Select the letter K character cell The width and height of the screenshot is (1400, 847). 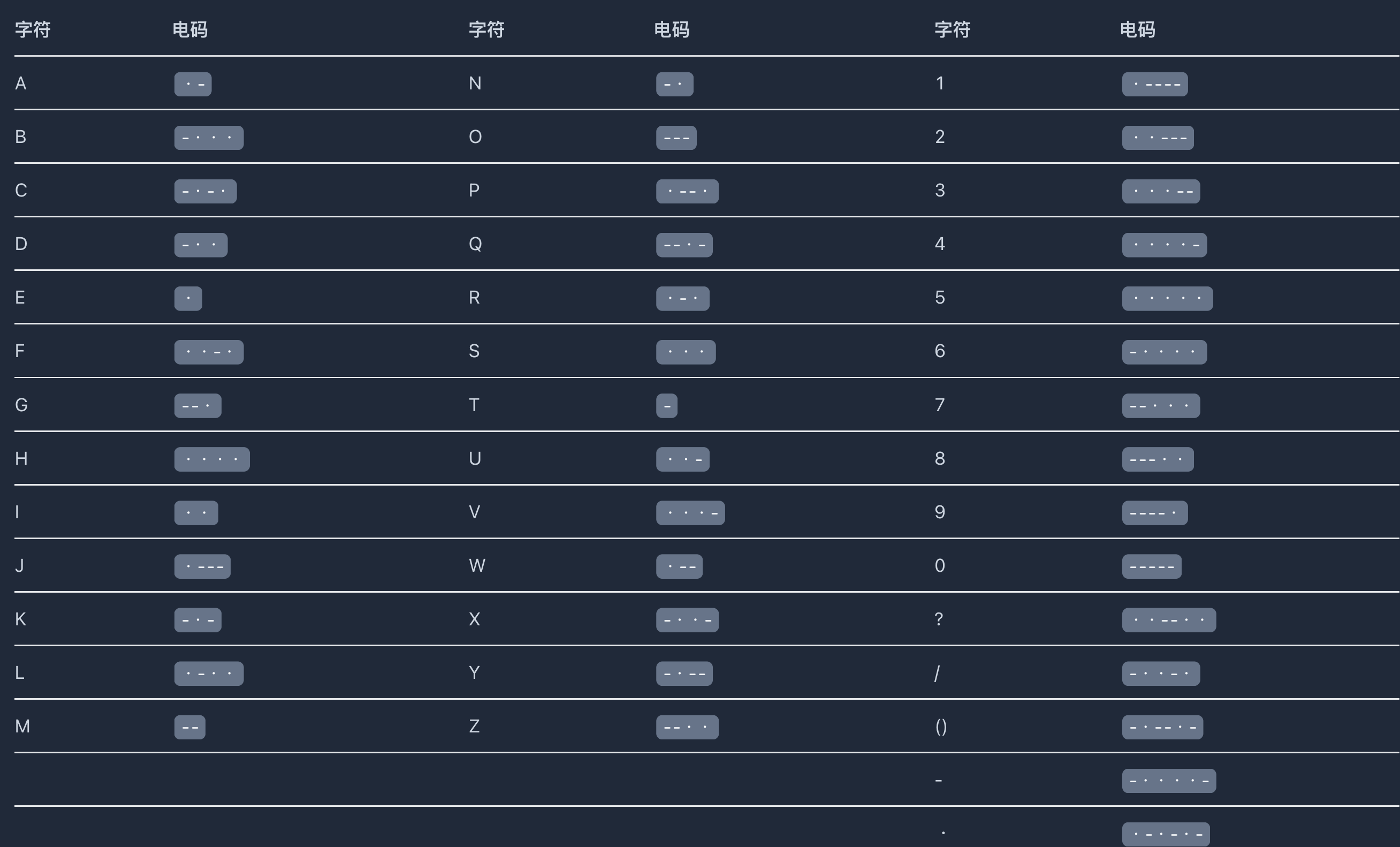(20, 619)
